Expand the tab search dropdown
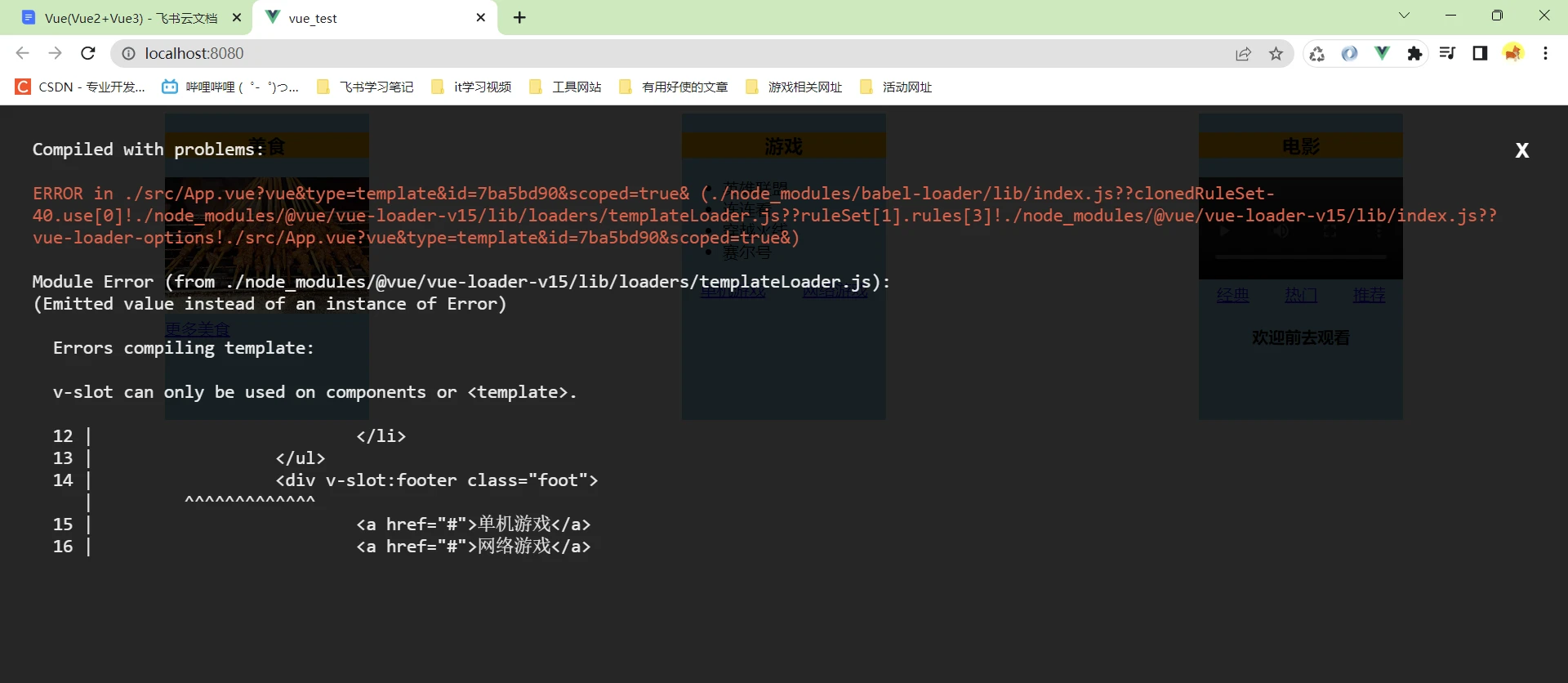1568x683 pixels. point(1404,16)
